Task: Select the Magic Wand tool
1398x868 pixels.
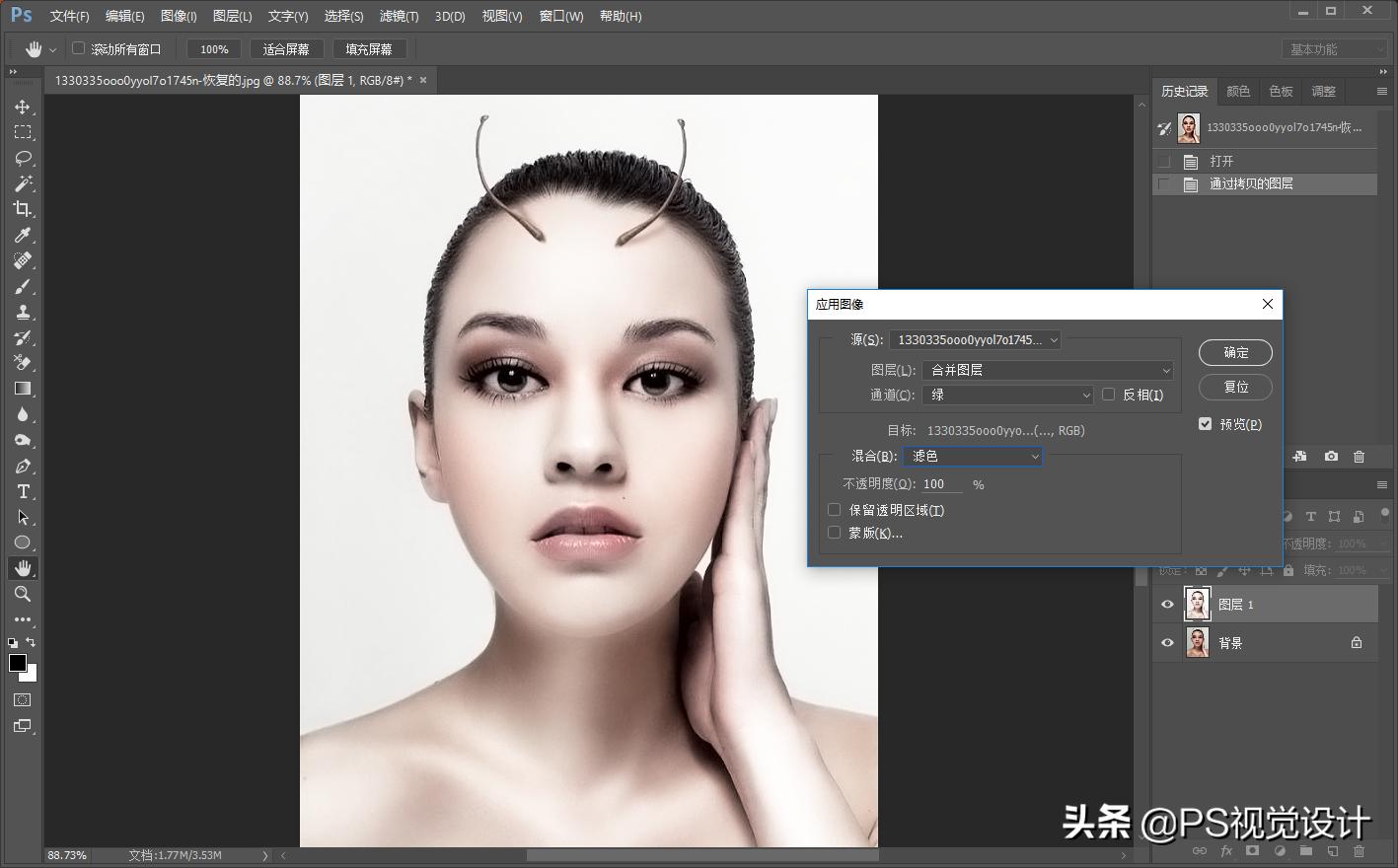Action: coord(23,183)
